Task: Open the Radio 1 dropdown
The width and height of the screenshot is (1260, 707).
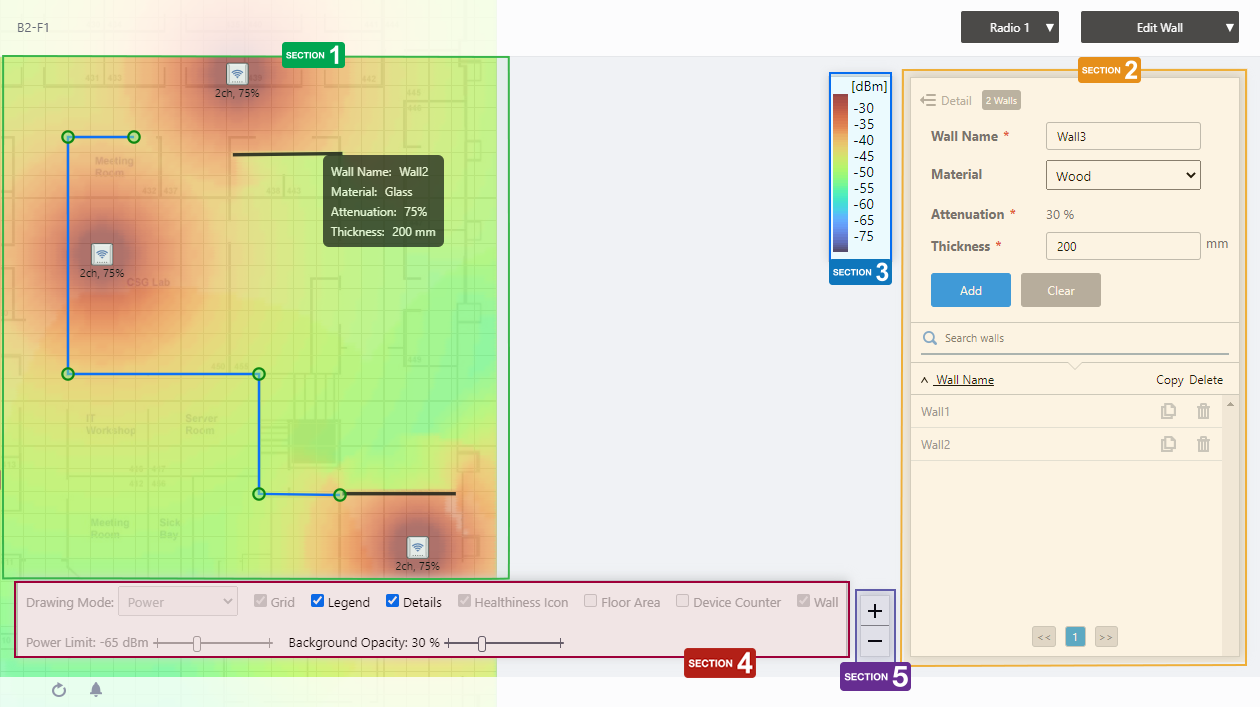Action: click(x=1009, y=28)
